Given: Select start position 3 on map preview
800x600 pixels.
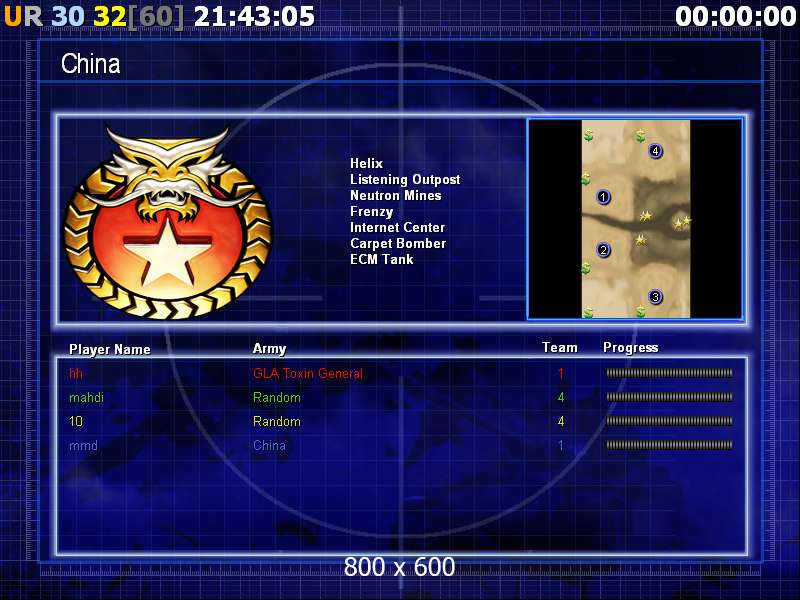Looking at the screenshot, I should (x=656, y=296).
